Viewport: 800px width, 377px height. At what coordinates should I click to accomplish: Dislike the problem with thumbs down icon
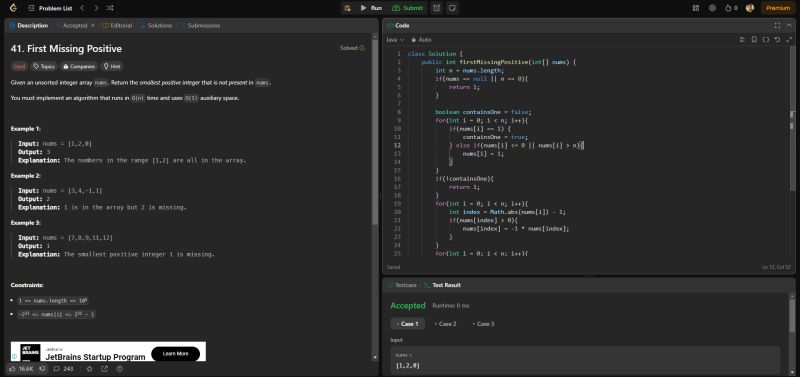coord(42,368)
